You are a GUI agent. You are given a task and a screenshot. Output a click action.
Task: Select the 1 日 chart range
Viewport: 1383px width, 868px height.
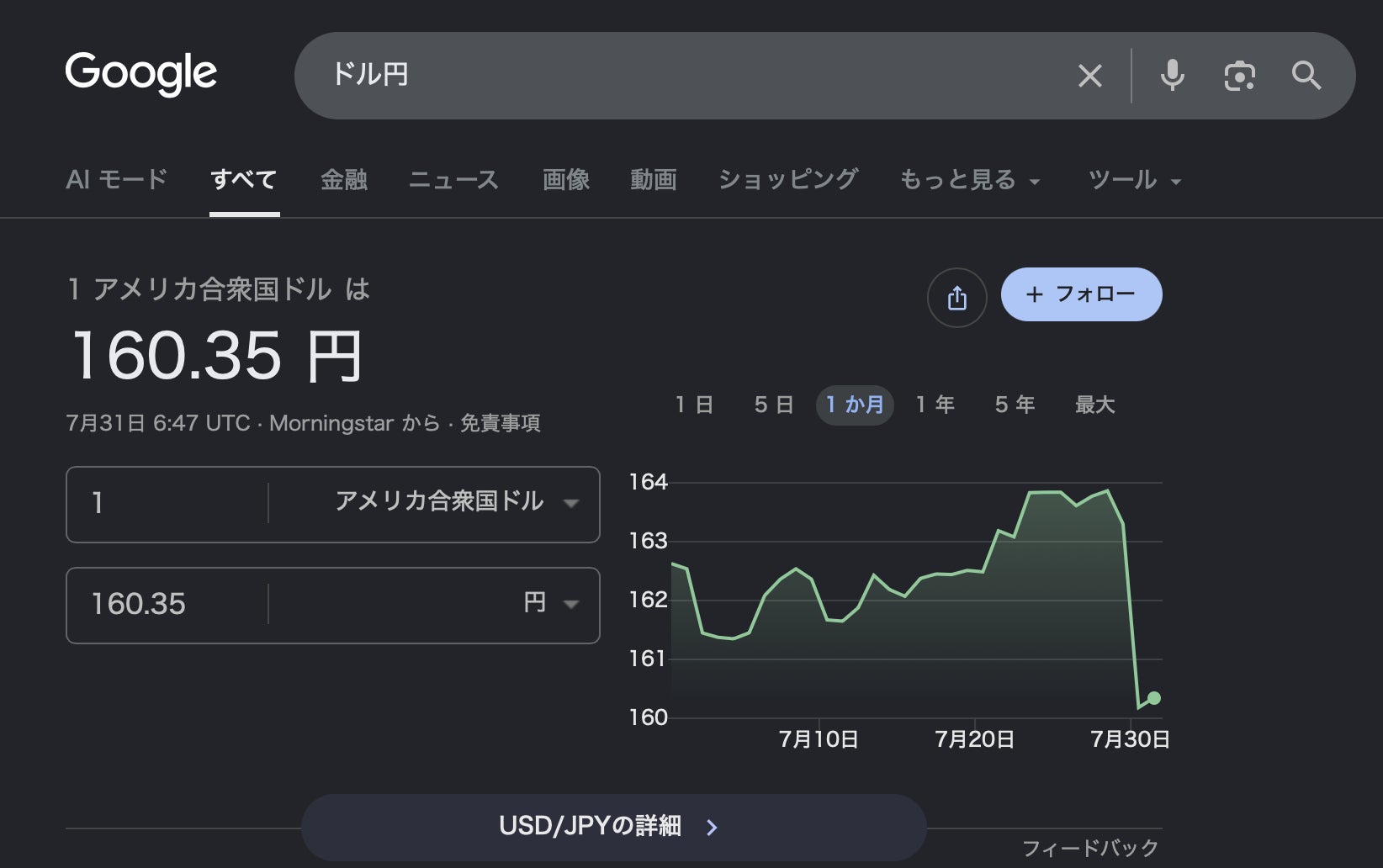pos(694,405)
